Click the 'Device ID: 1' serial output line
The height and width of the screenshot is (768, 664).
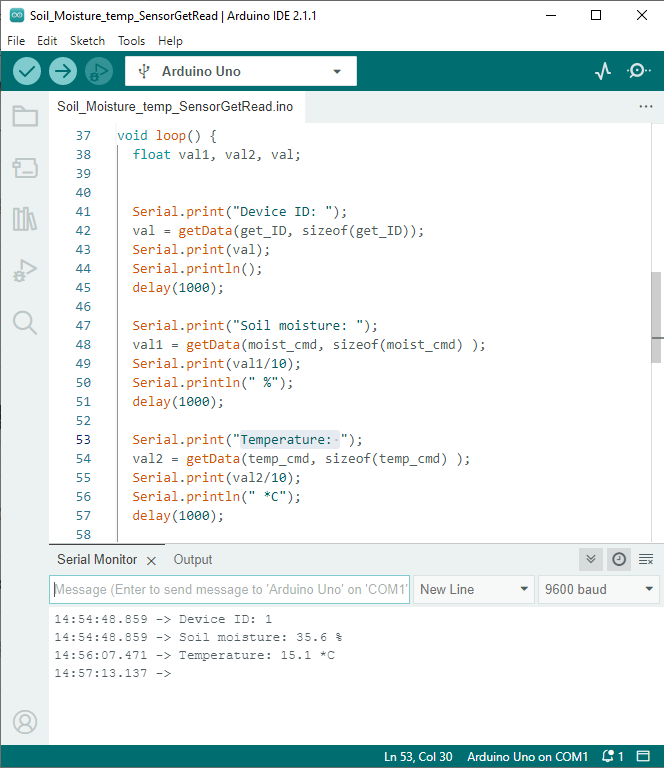click(x=163, y=619)
